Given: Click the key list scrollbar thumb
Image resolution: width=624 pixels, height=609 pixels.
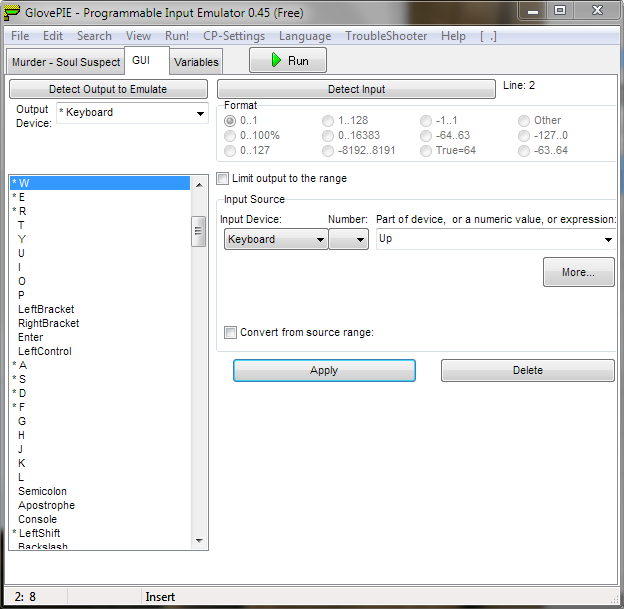Looking at the screenshot, I should [x=199, y=231].
